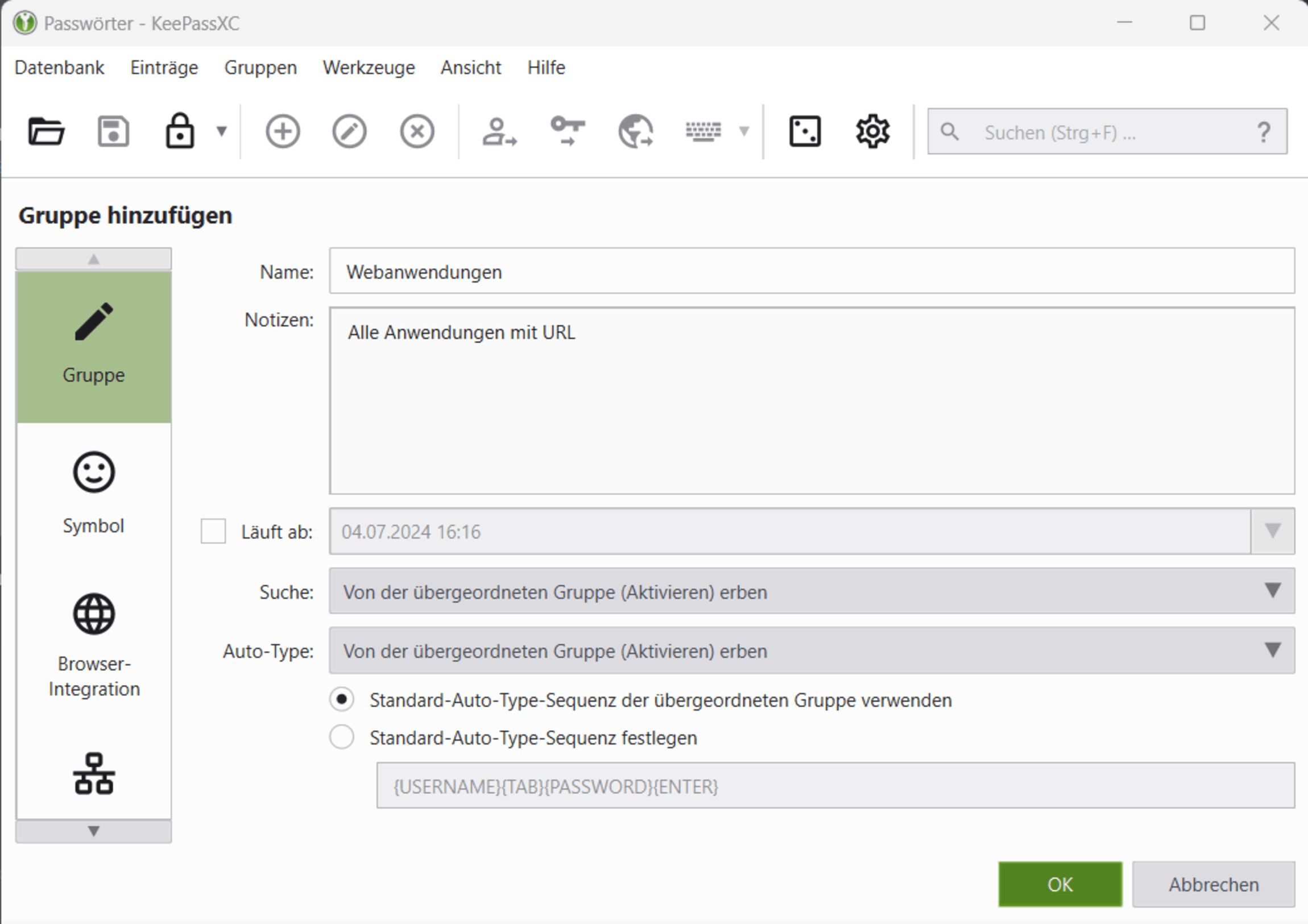Open the Gruppen menu
Viewport: 1308px width, 924px height.
(x=260, y=68)
